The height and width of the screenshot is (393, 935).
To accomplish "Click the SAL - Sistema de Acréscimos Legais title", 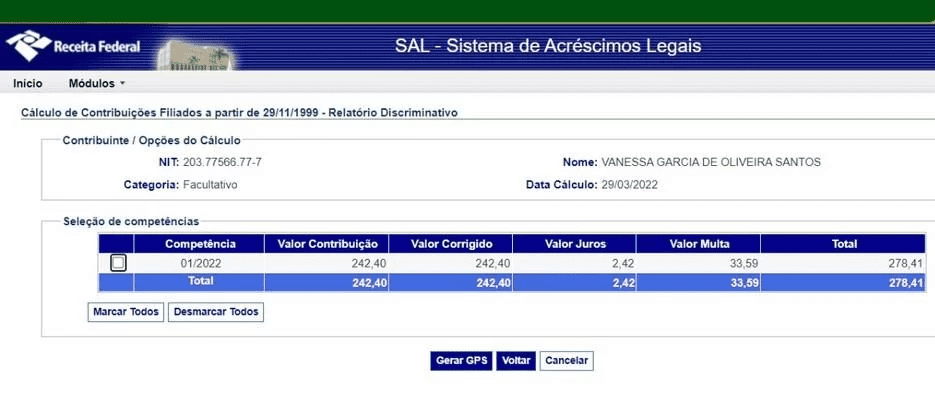I will pos(548,46).
